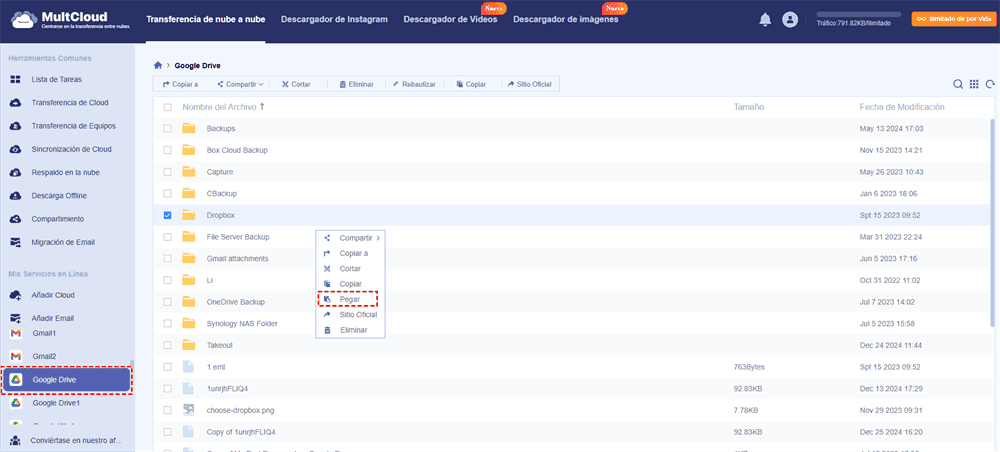
Task: Uncheck the Dropbox folder checkbox
Action: [167, 215]
